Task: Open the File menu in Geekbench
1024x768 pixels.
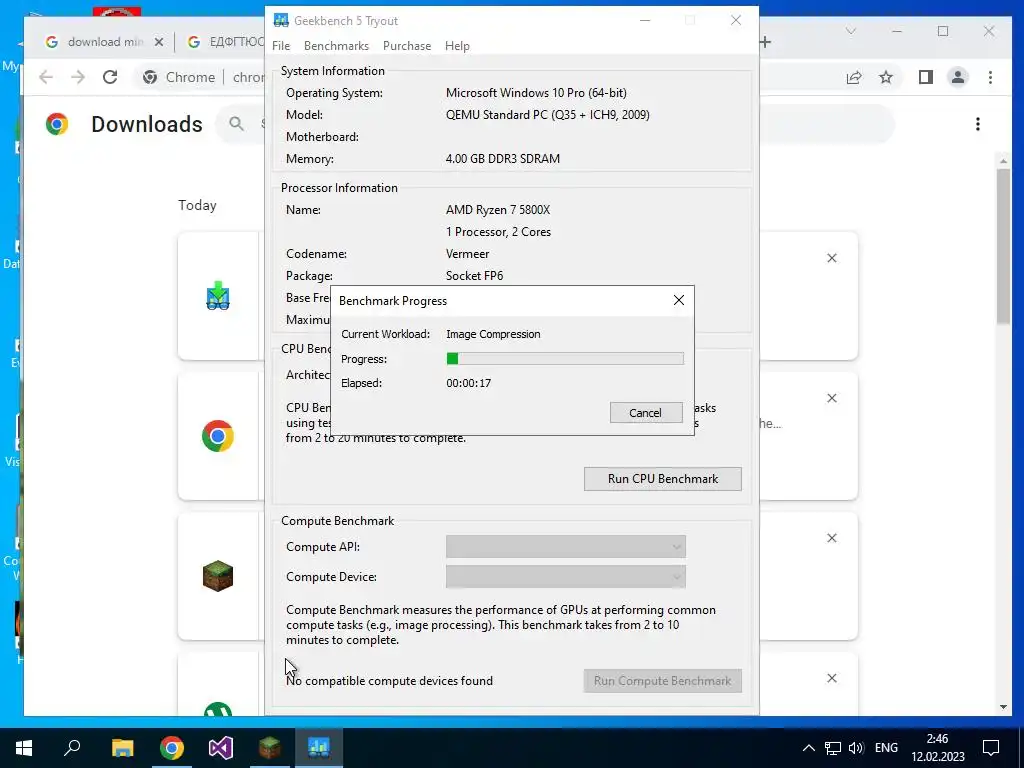Action: [x=281, y=46]
